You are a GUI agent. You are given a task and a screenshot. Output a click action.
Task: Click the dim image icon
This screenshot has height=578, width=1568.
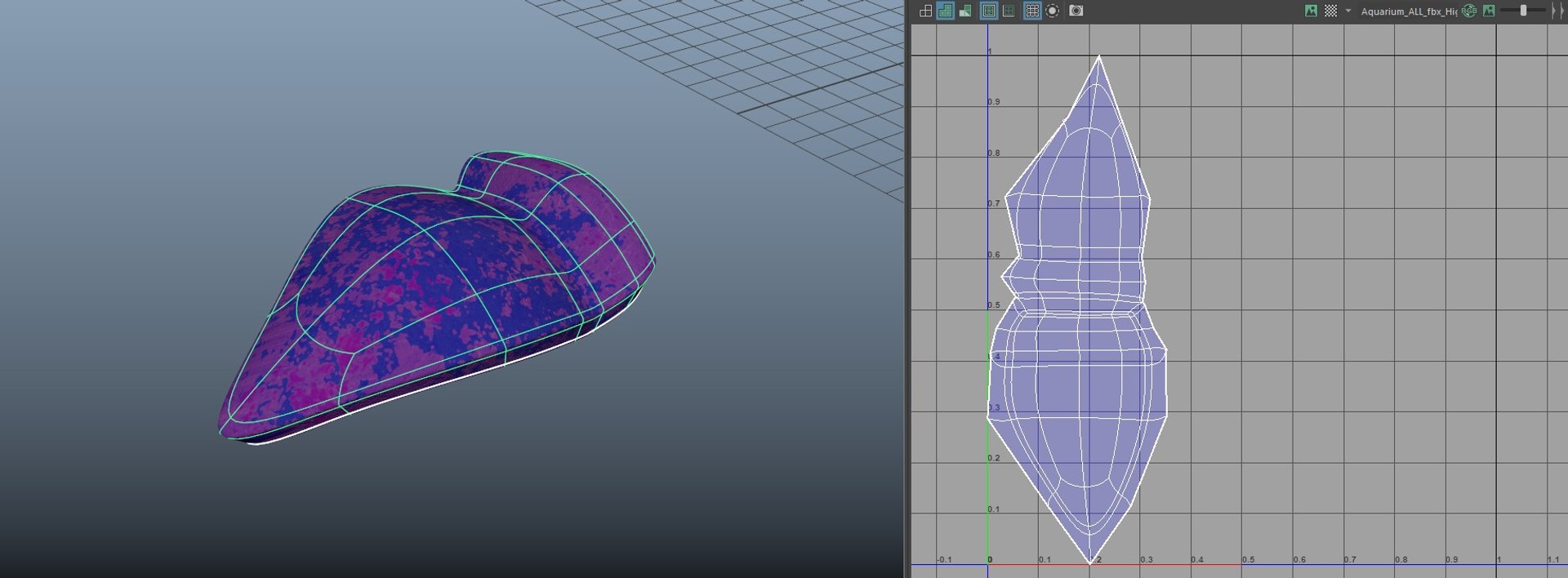click(x=1489, y=11)
